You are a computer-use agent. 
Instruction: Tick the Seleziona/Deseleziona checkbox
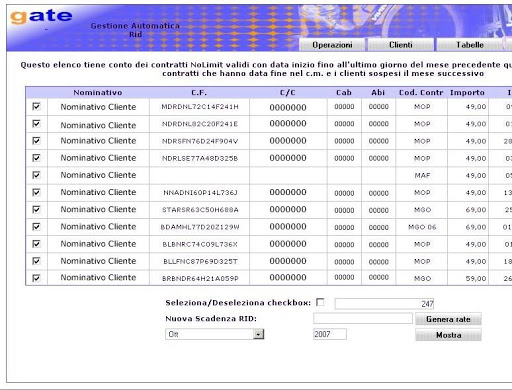point(320,302)
